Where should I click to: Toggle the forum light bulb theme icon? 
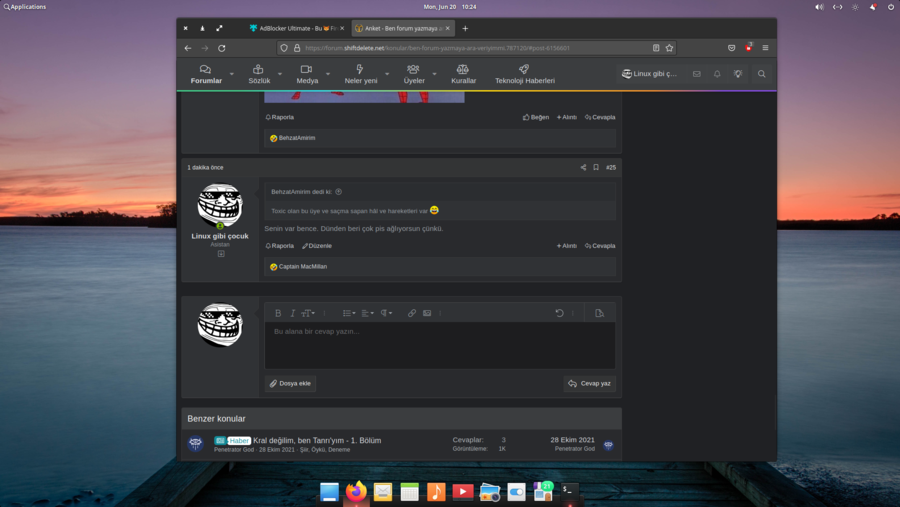(x=738, y=73)
